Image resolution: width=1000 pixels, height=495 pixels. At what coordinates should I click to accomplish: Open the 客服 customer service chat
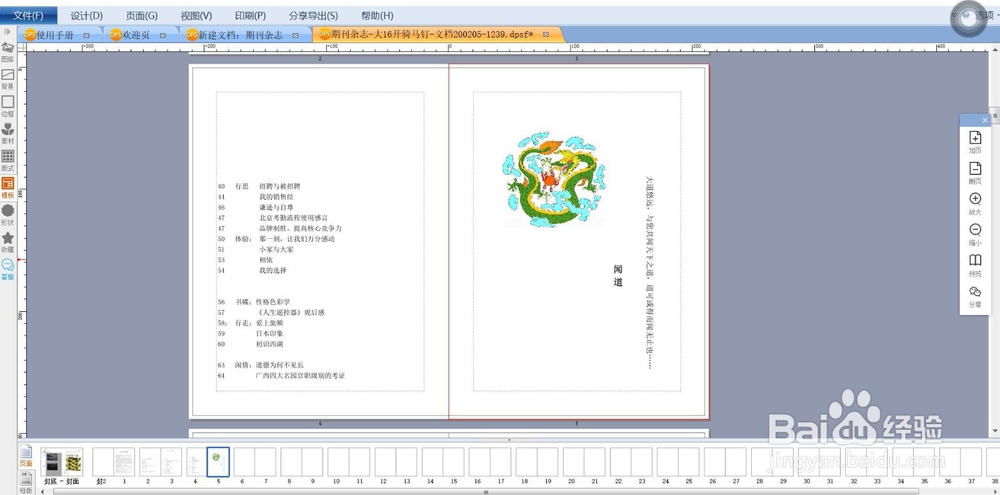point(8,269)
